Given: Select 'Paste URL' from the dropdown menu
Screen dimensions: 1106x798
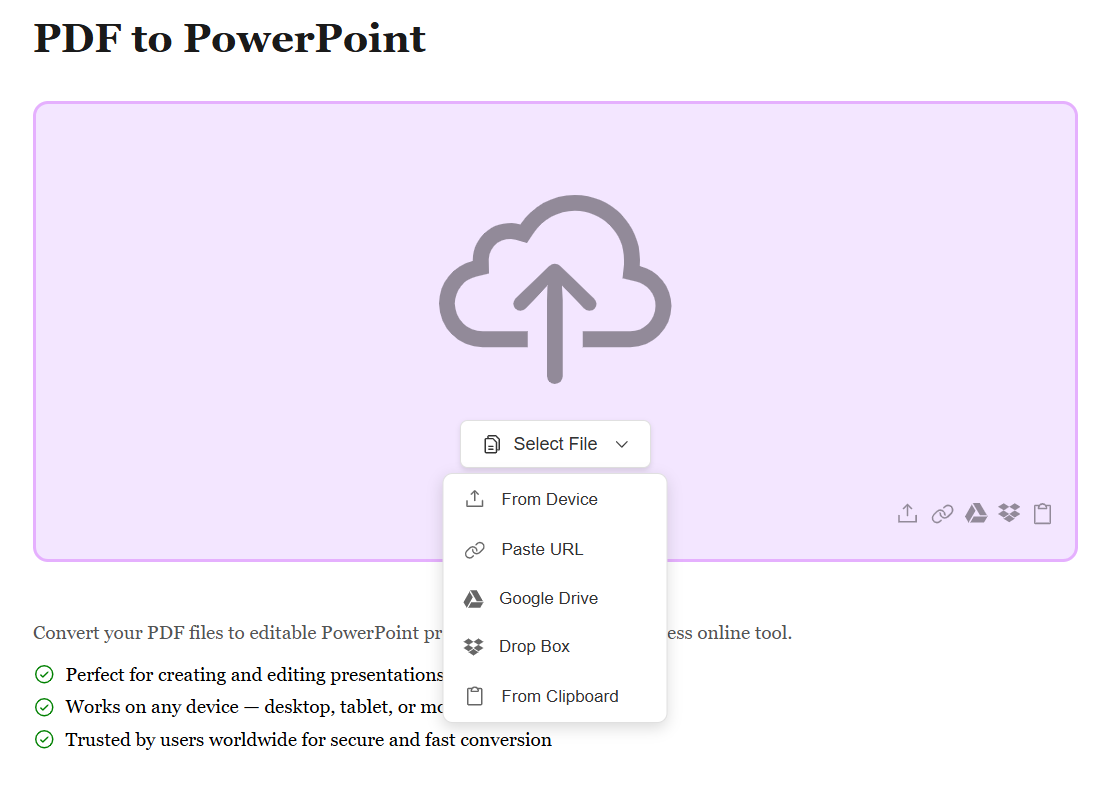Looking at the screenshot, I should tap(542, 549).
